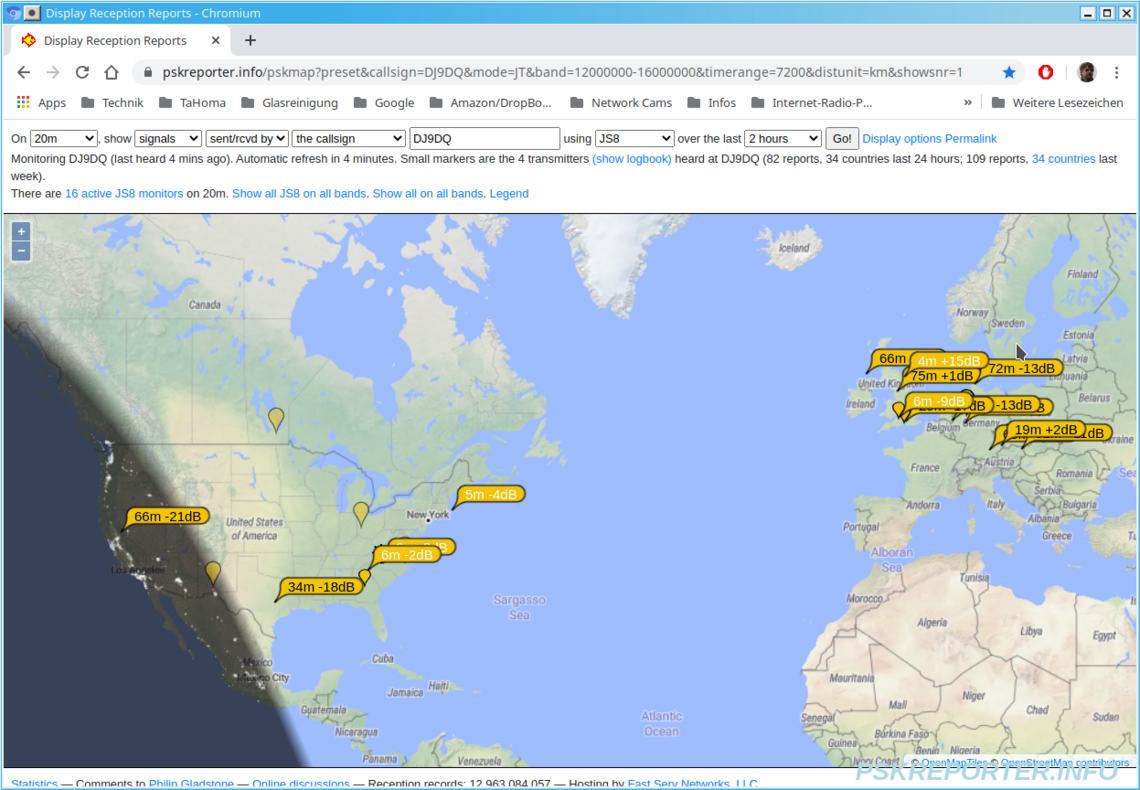Image resolution: width=1140 pixels, height=790 pixels.
Task: Click the site lock icon in address bar
Action: click(148, 72)
